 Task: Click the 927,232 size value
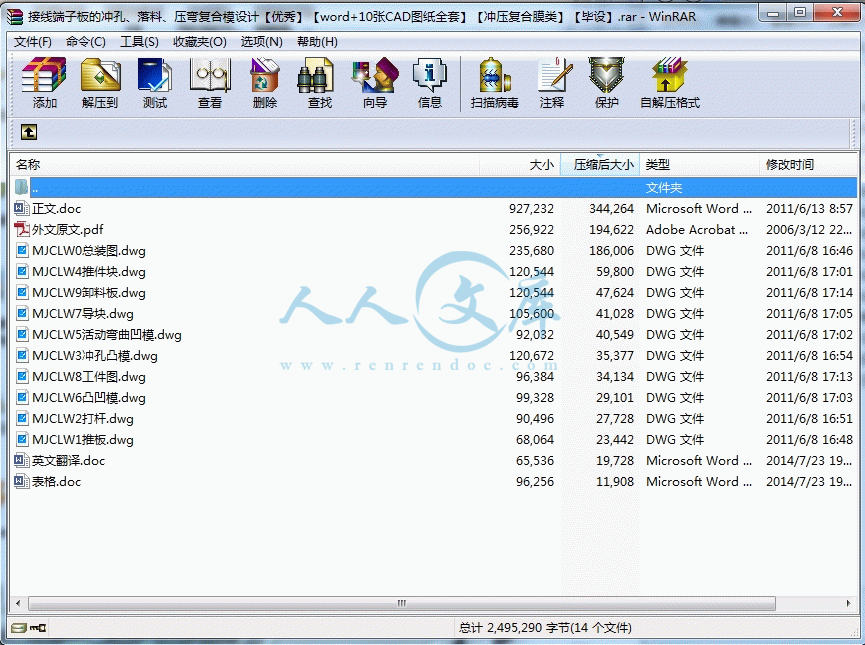point(531,209)
